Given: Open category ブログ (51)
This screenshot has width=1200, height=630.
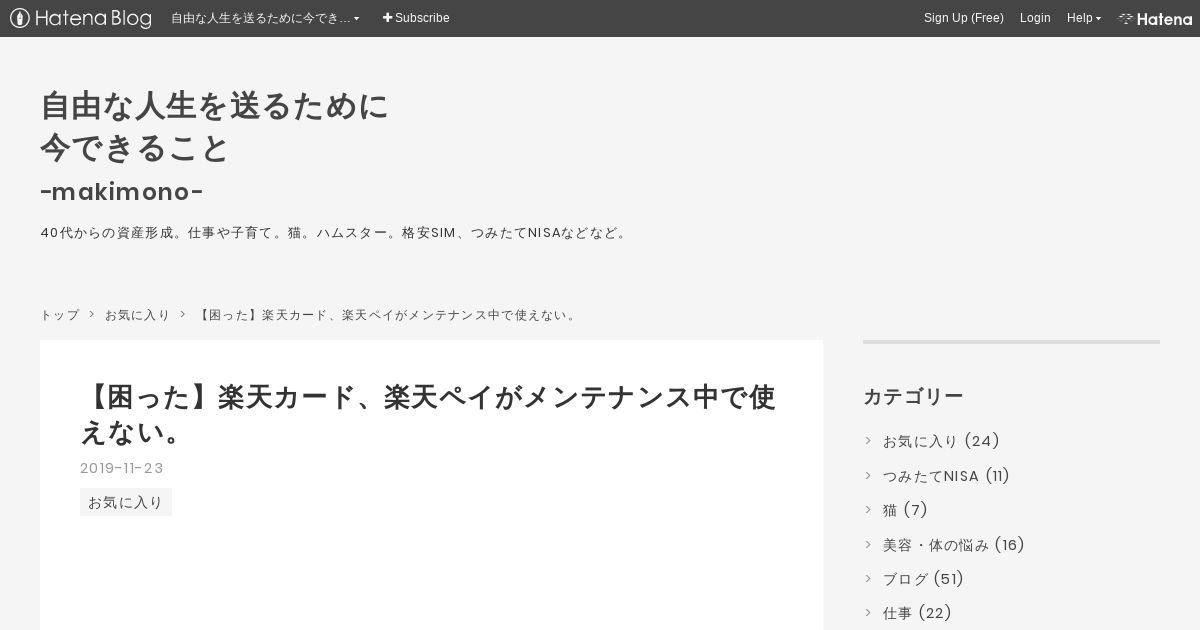Looking at the screenshot, I should (x=923, y=579).
